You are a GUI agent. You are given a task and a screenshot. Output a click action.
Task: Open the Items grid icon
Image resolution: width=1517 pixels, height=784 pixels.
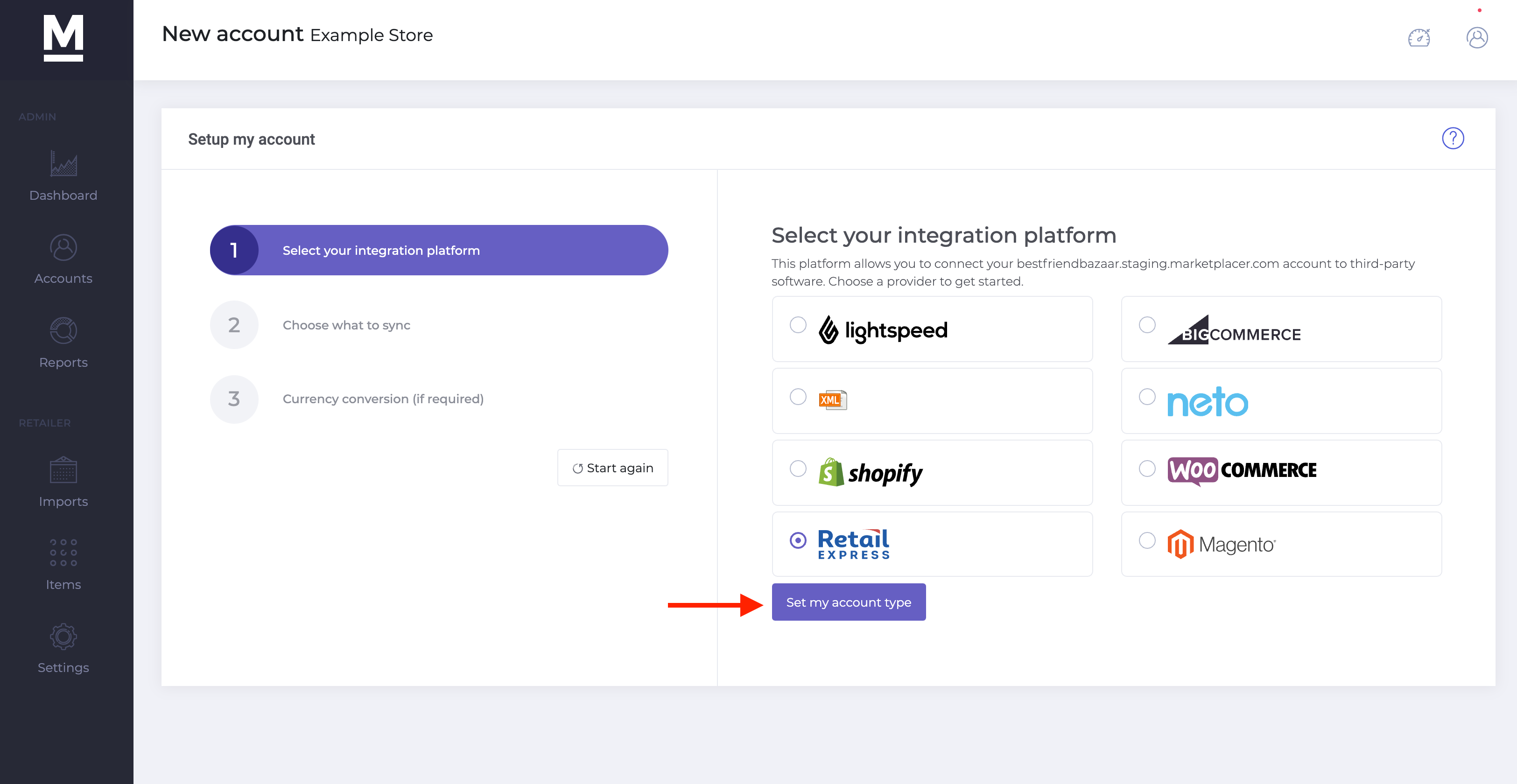click(x=63, y=553)
